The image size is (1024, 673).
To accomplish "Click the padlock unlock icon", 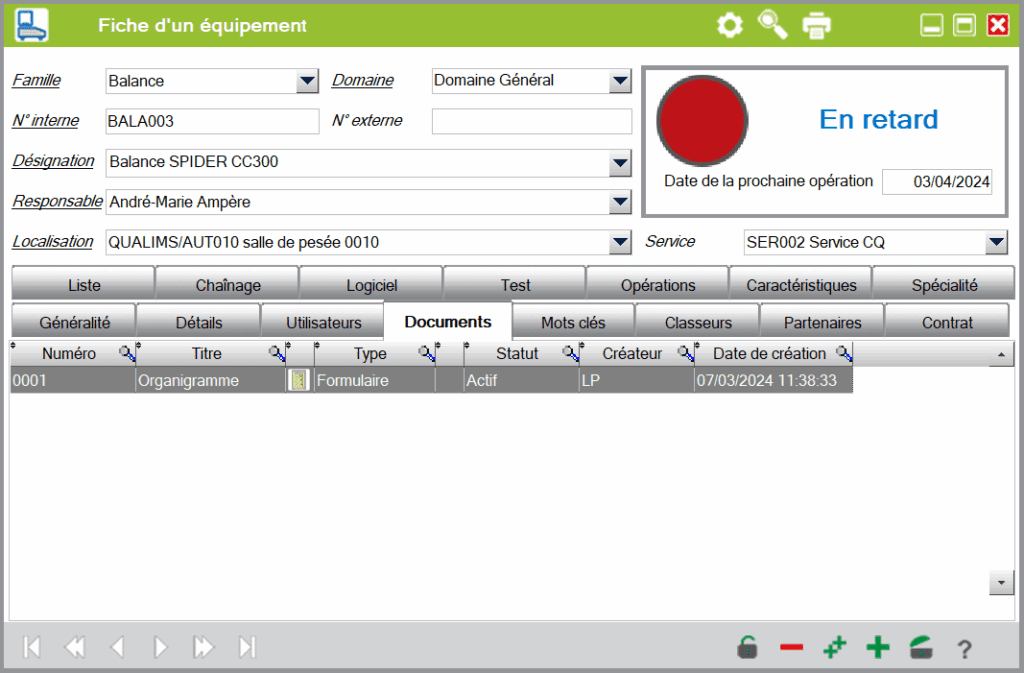I will pyautogui.click(x=747, y=648).
